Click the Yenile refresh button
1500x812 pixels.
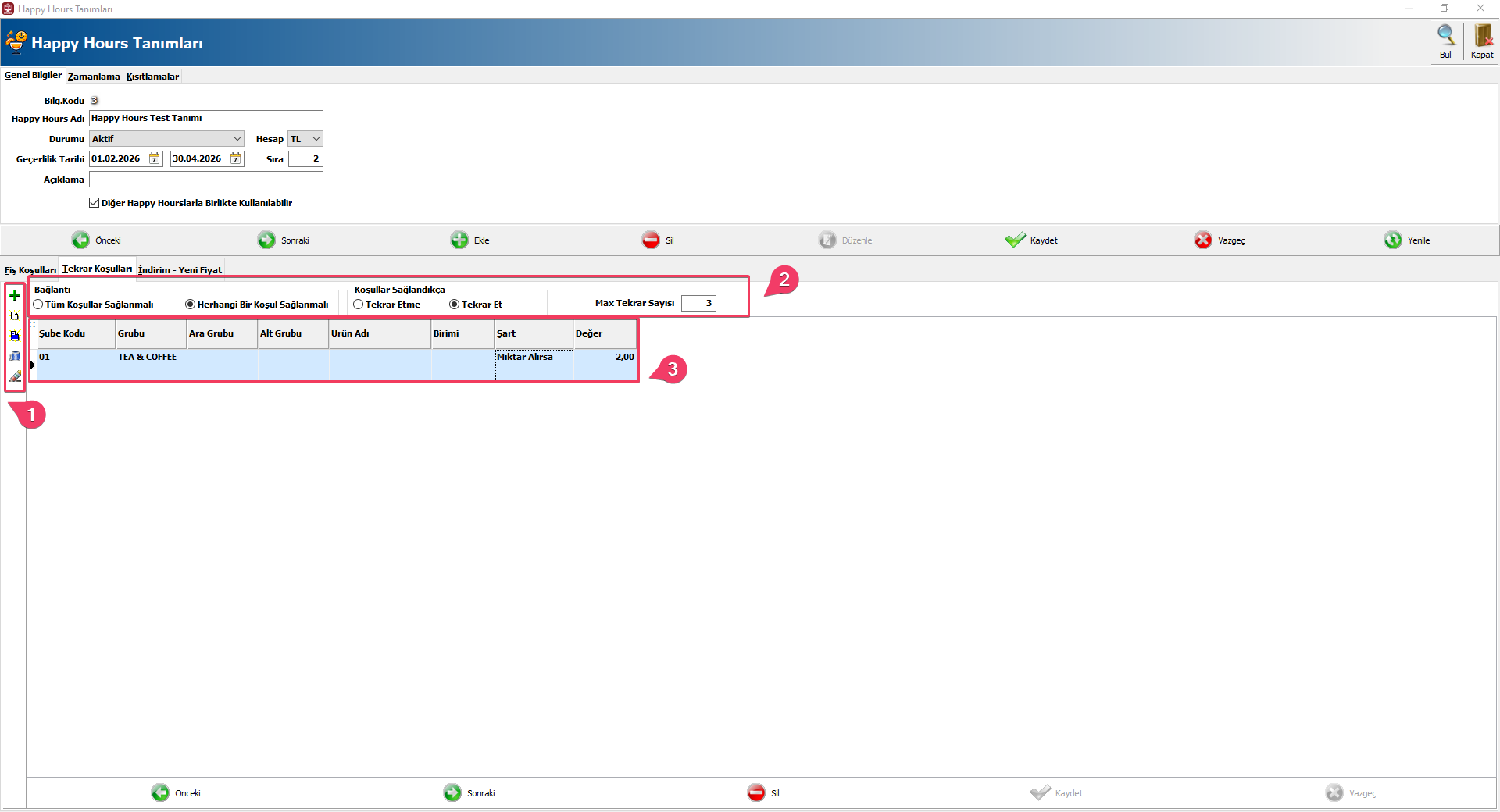click(1407, 240)
